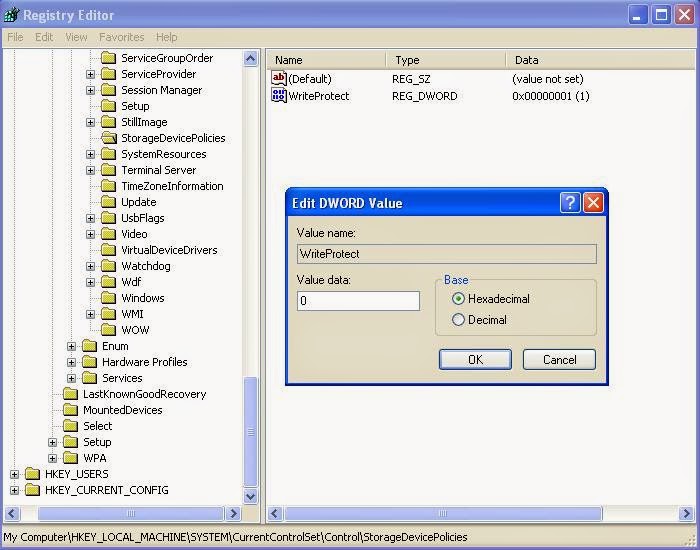Click the ServiceProvider folder icon
This screenshot has width=700, height=550.
108,74
